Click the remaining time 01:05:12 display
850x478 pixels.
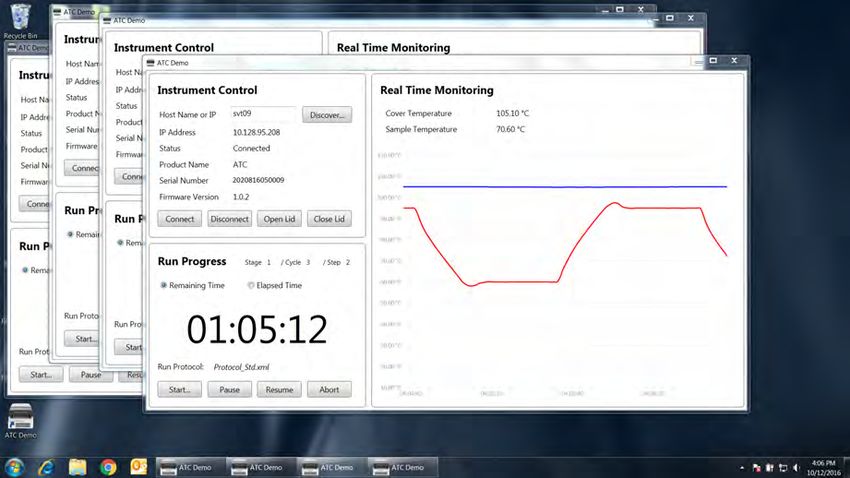point(257,329)
